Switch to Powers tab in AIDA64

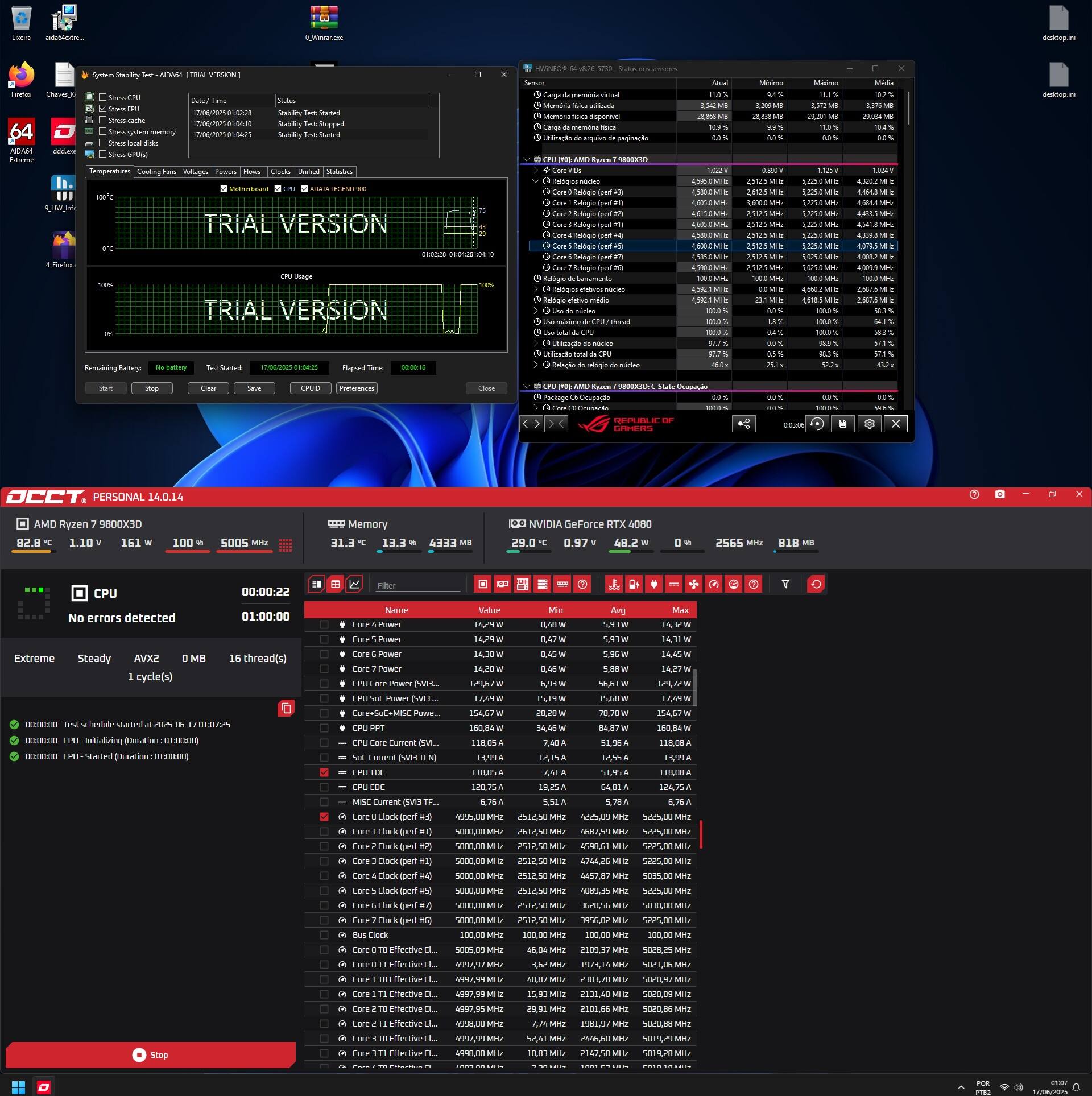point(225,172)
